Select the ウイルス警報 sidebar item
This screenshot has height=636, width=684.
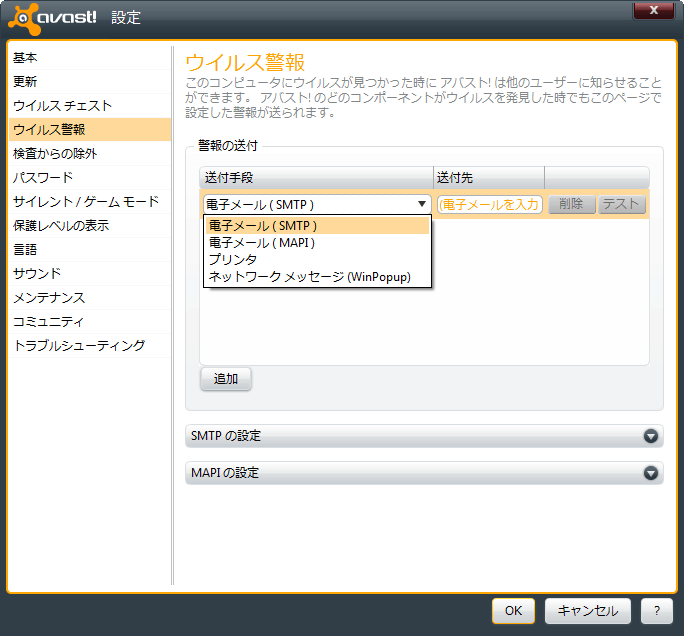click(x=90, y=130)
